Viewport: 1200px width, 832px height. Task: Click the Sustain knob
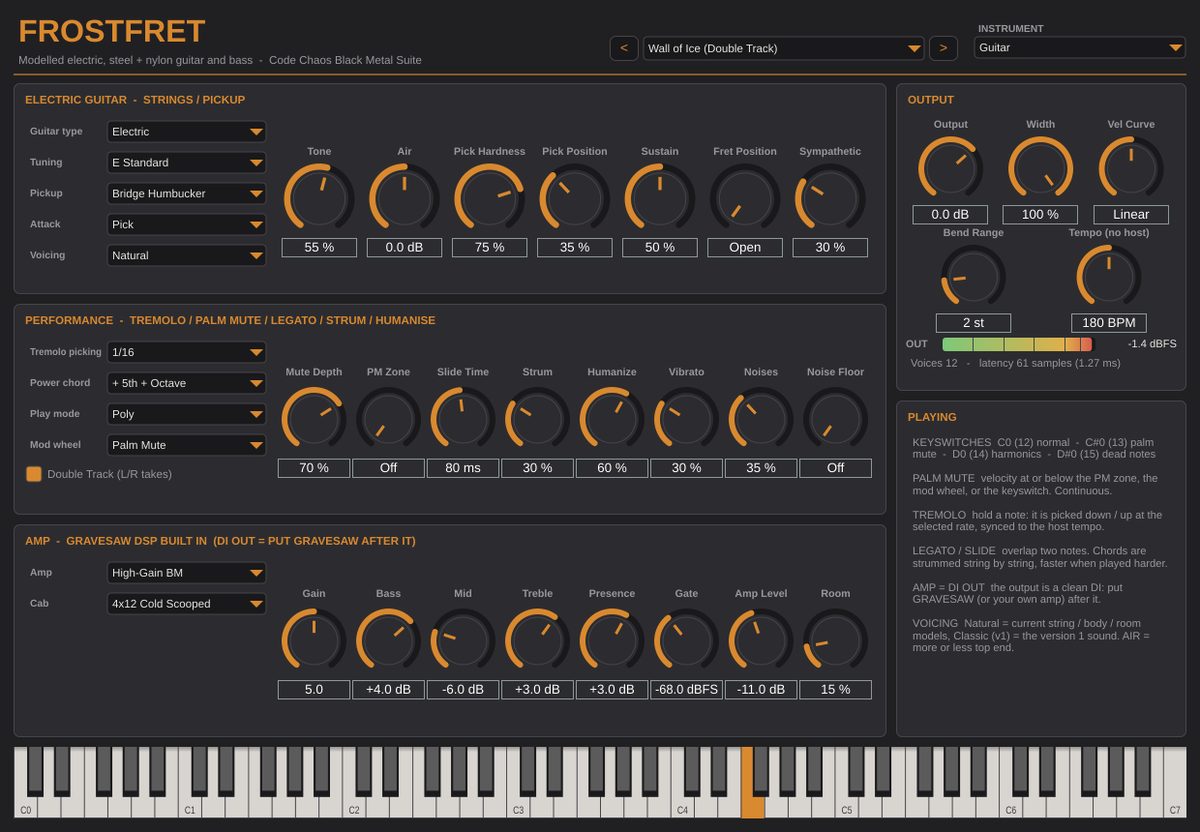coord(659,197)
